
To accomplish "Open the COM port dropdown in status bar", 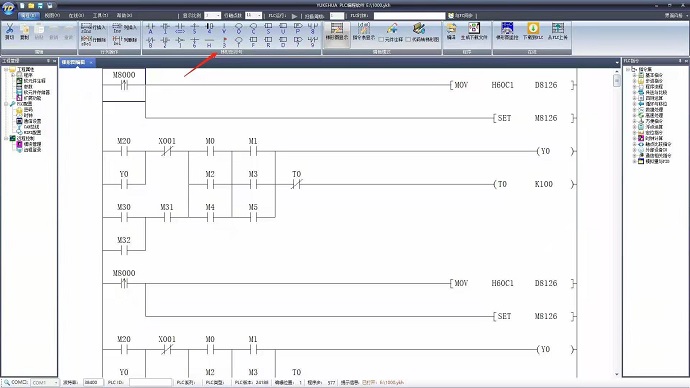I will point(44,383).
